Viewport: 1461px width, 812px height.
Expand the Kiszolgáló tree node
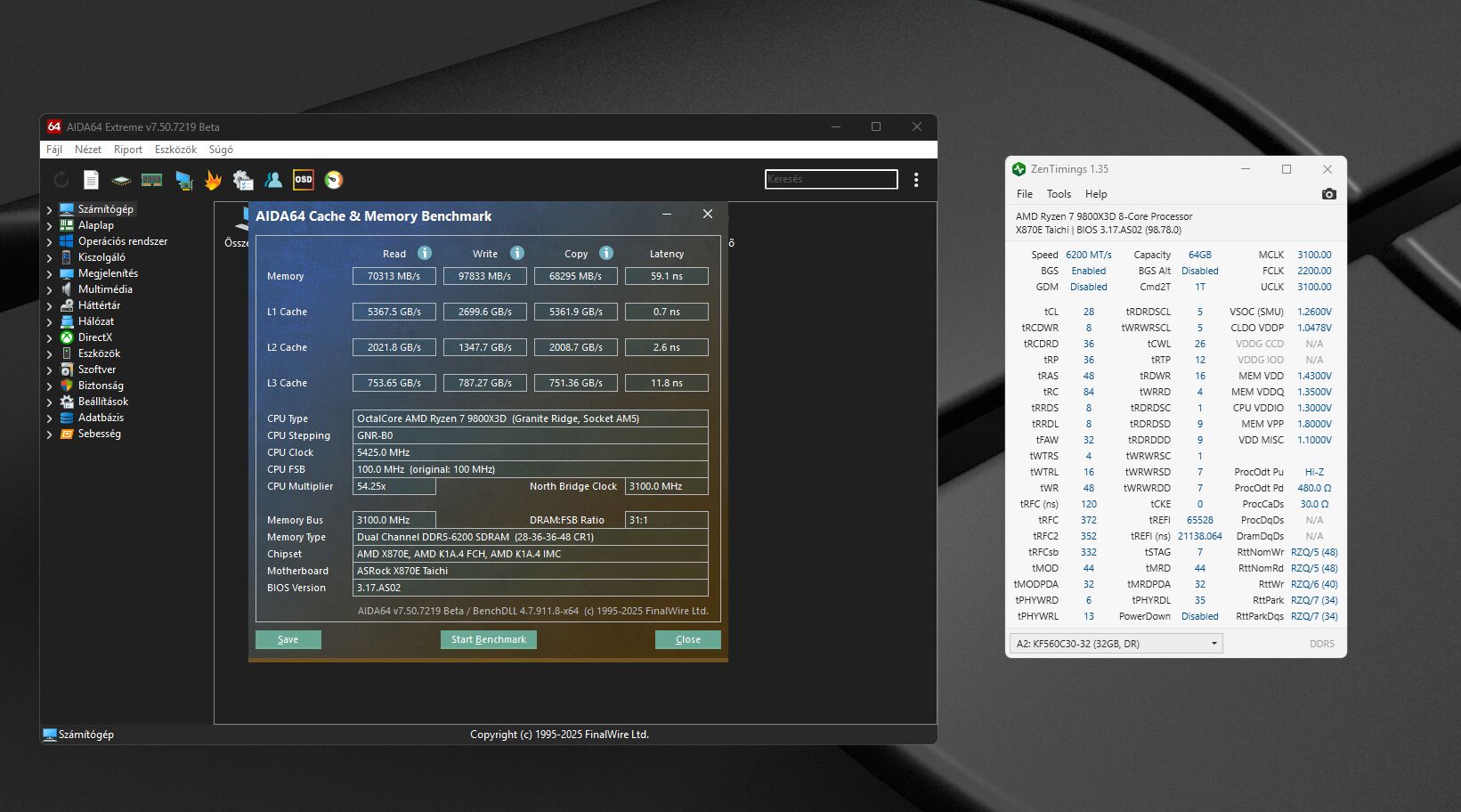click(x=49, y=258)
